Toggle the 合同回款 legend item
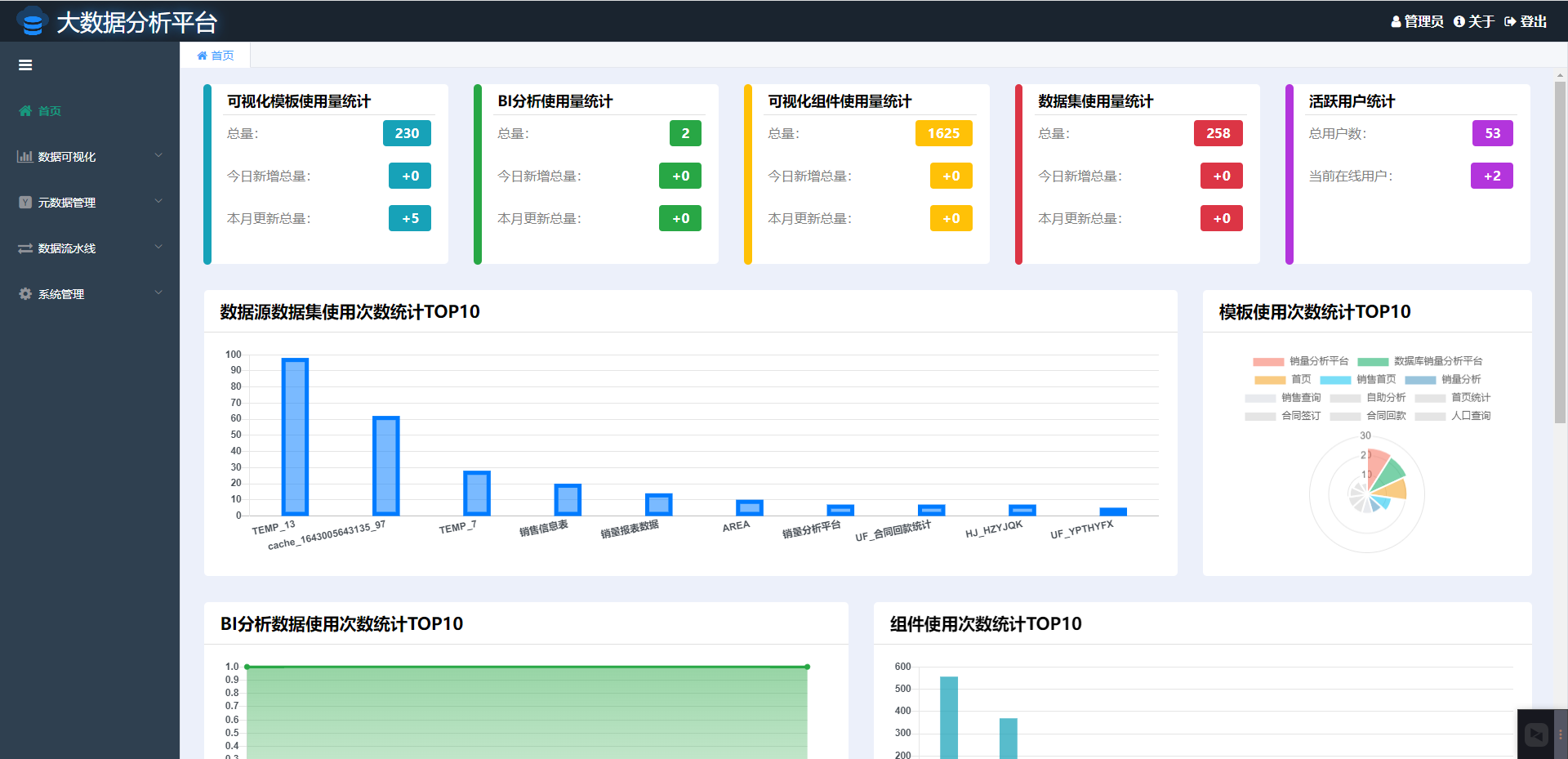The height and width of the screenshot is (759, 1568). 1368,416
